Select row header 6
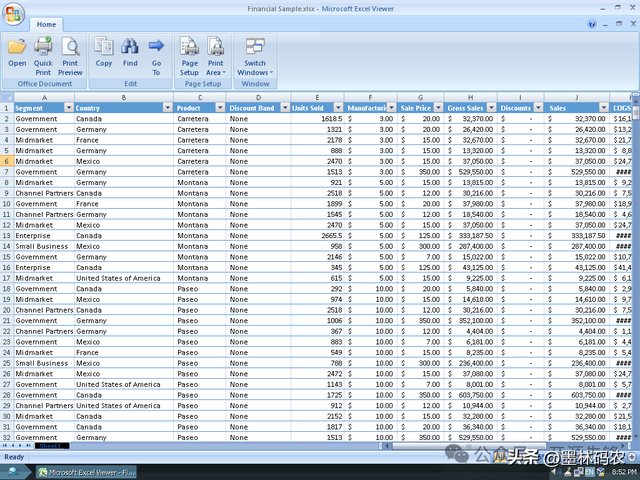This screenshot has height=480, width=640. point(6,161)
